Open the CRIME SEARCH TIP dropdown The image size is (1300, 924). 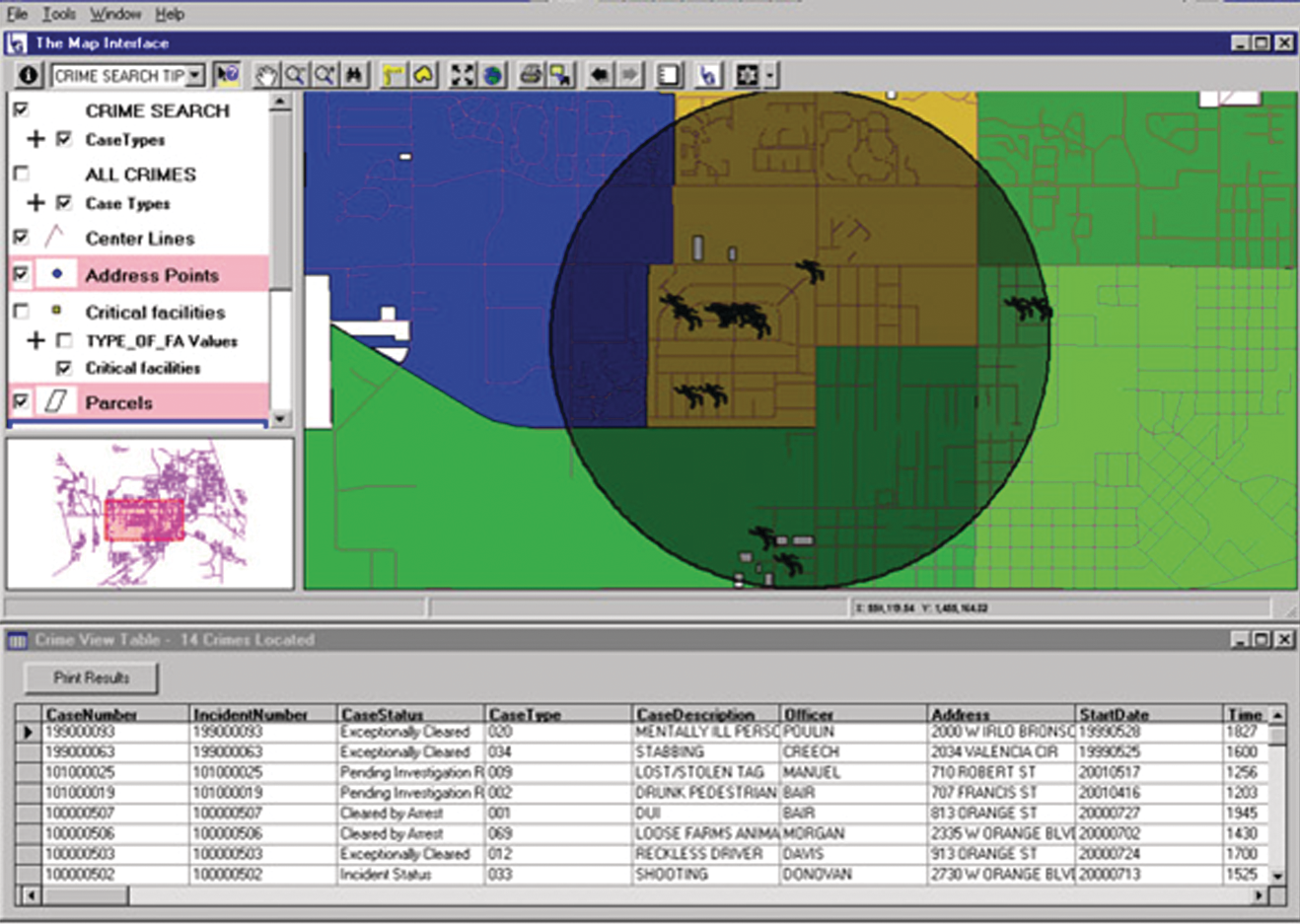click(195, 75)
